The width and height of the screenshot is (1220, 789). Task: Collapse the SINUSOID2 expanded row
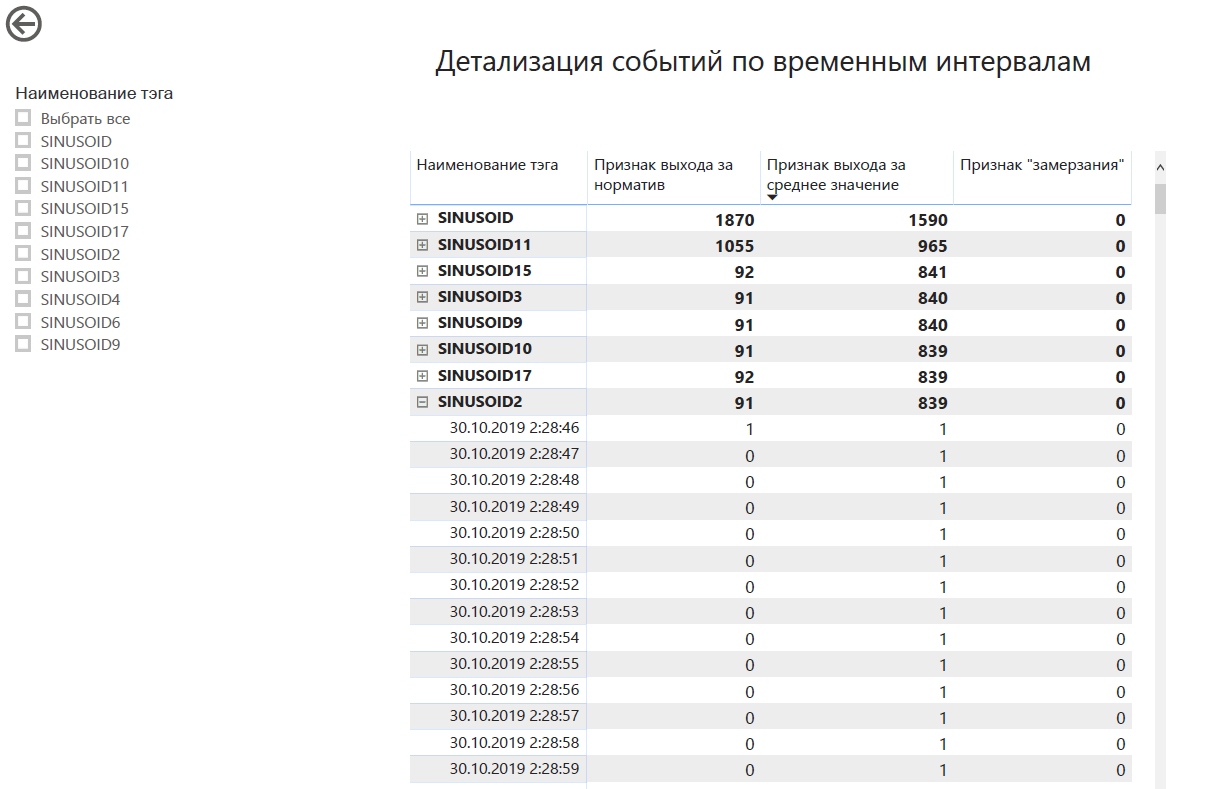pyautogui.click(x=422, y=402)
